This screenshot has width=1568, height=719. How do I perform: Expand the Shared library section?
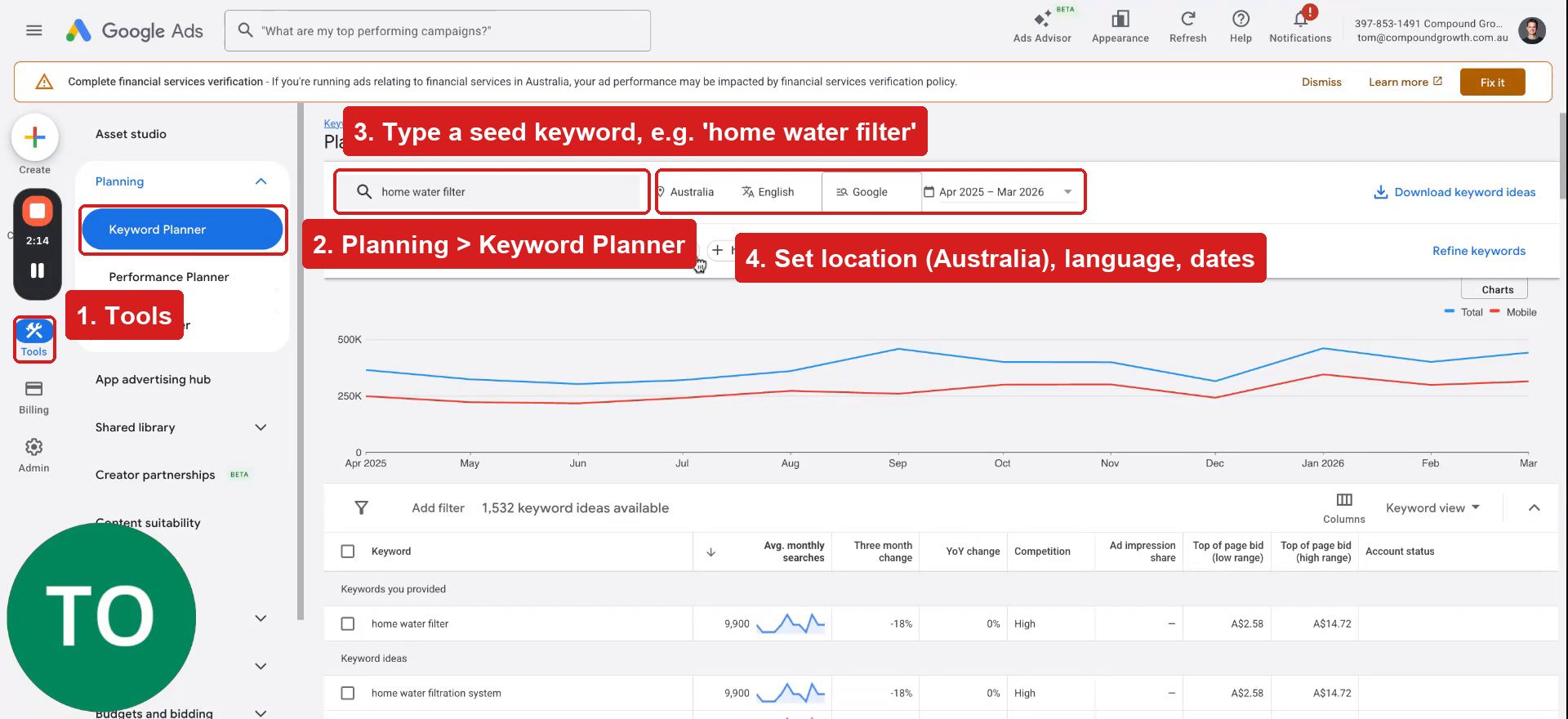(x=261, y=427)
